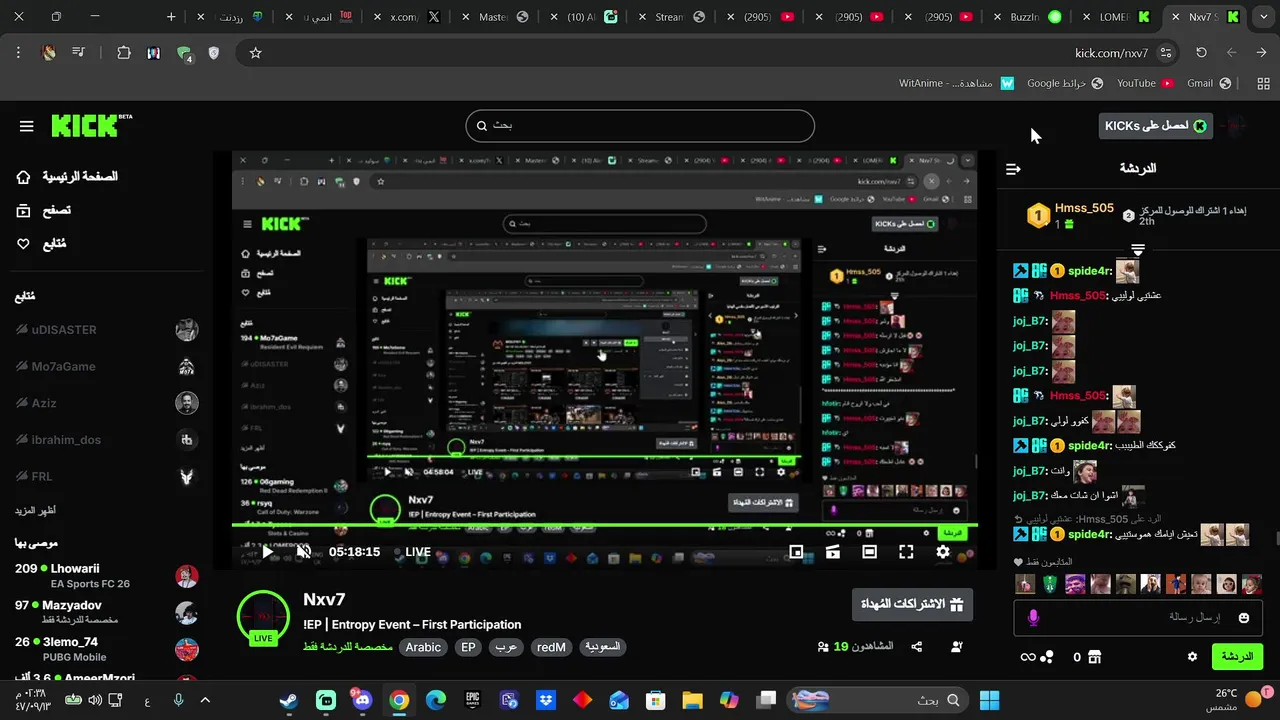Open the Following heart sidebar icon
The width and height of the screenshot is (1280, 720).
click(24, 244)
